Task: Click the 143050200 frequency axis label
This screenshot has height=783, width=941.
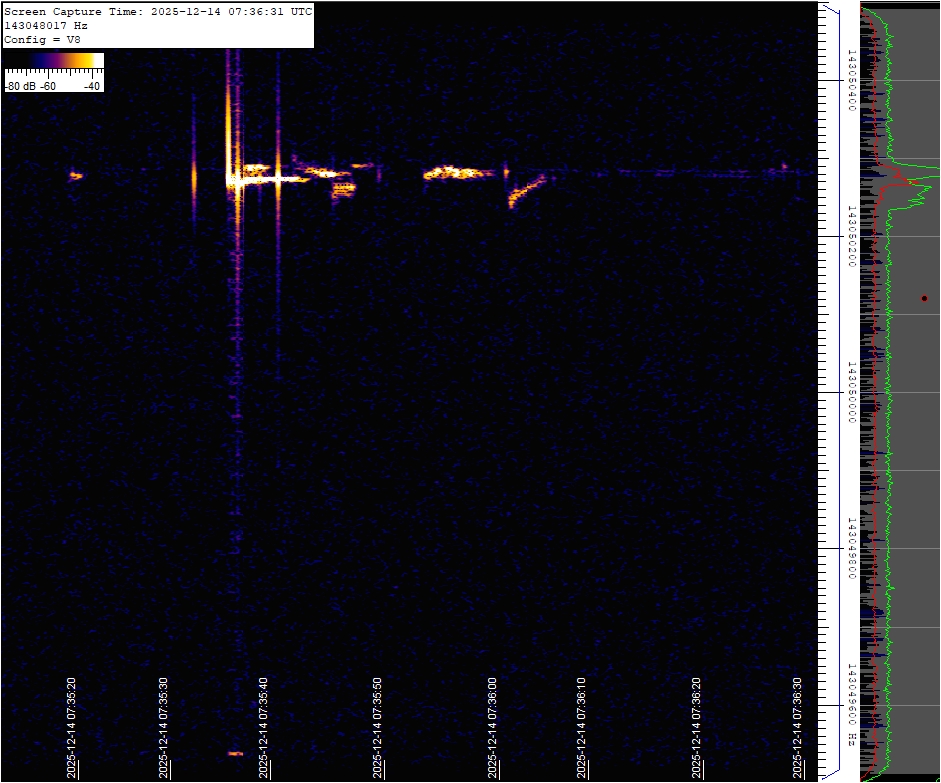Action: click(851, 237)
